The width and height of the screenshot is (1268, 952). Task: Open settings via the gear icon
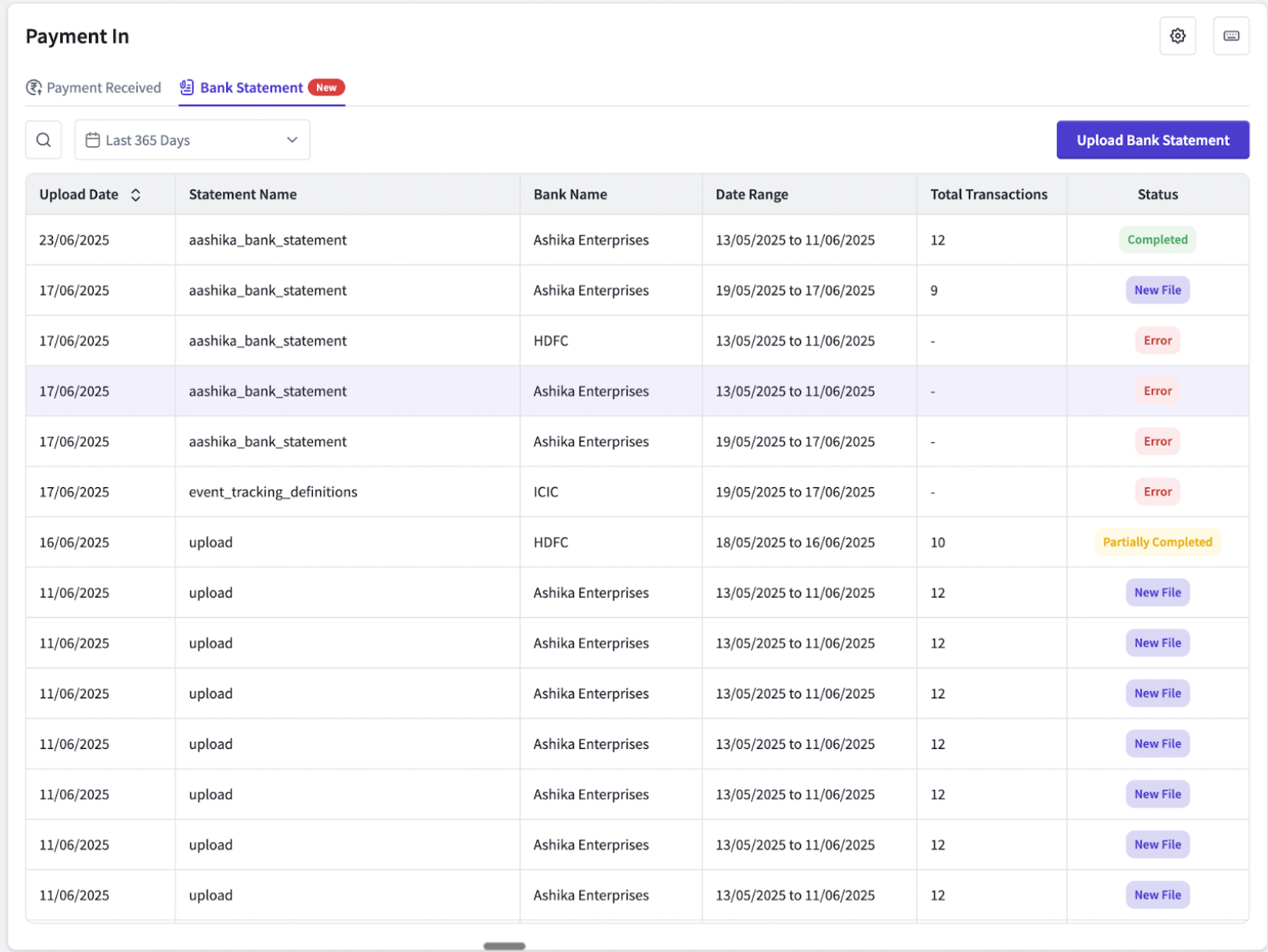tap(1177, 36)
